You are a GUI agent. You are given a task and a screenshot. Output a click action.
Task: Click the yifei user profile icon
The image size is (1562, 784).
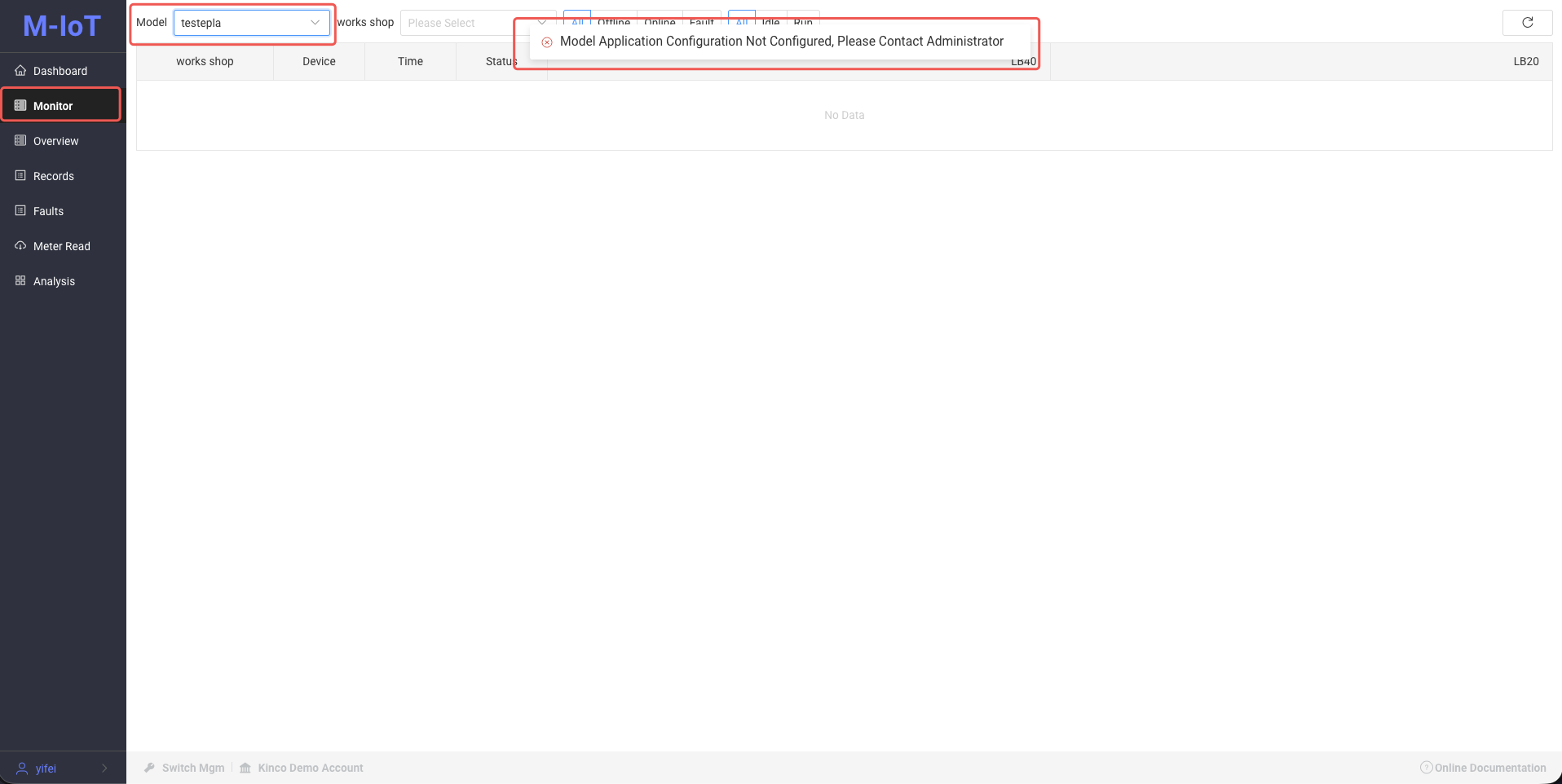[x=22, y=769]
